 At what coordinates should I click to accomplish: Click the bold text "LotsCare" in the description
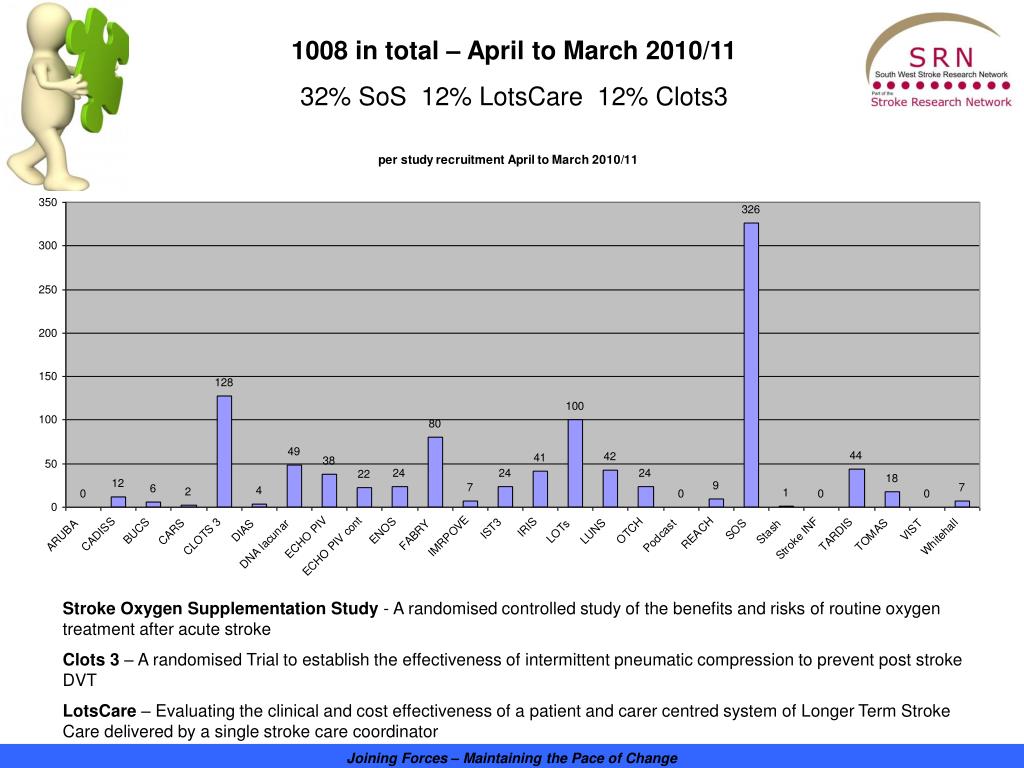point(99,711)
